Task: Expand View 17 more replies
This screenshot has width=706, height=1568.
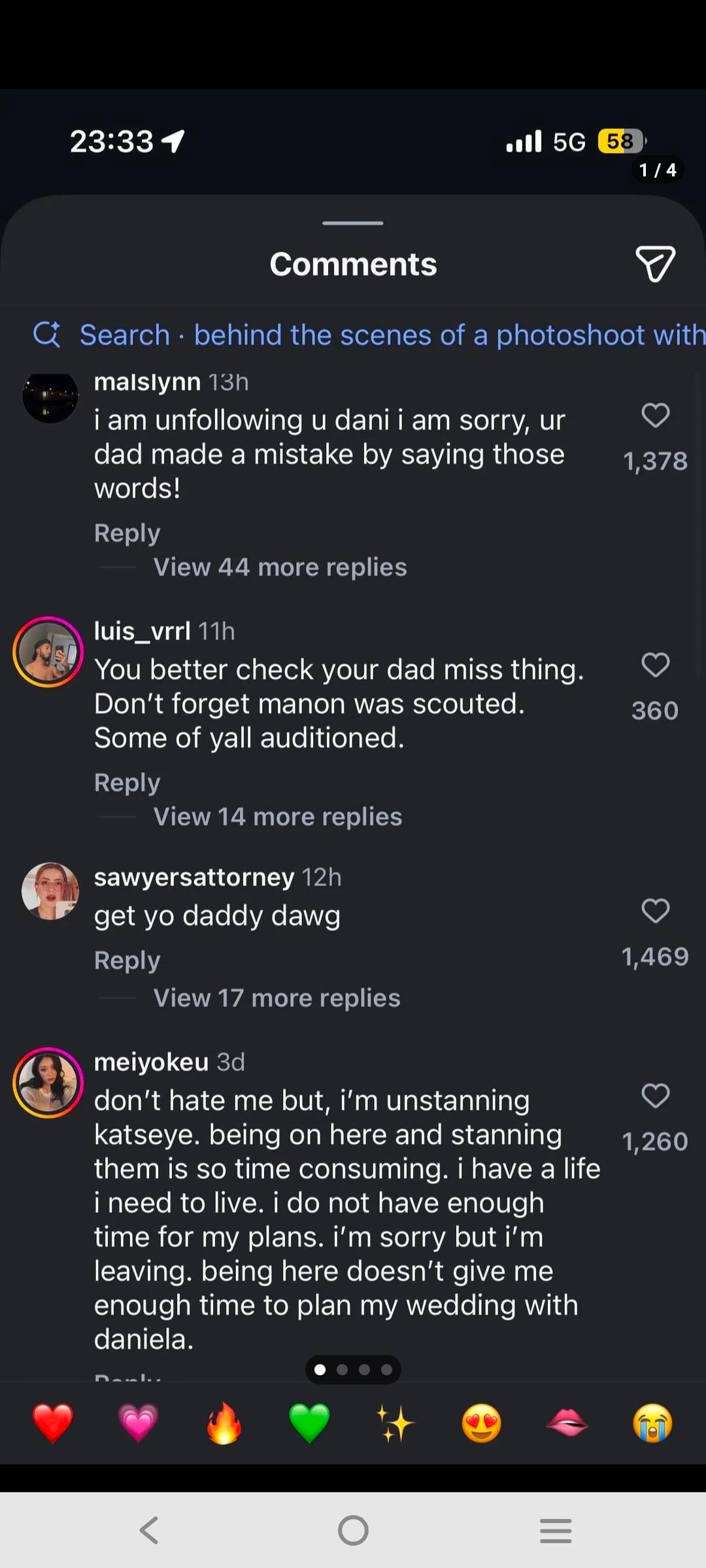Action: tap(277, 998)
